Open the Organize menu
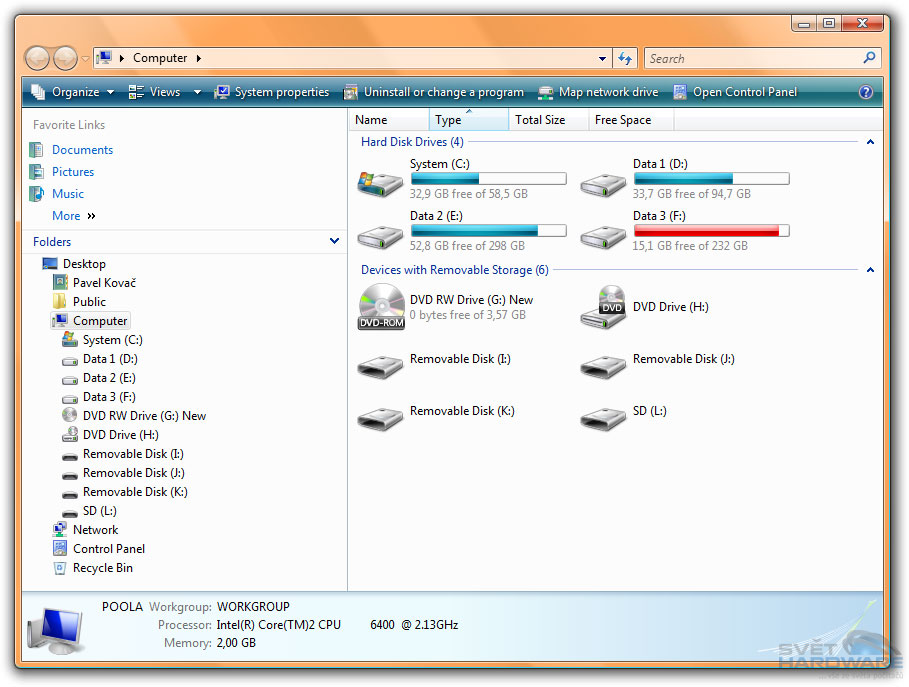The width and height of the screenshot is (909, 687). tap(67, 92)
